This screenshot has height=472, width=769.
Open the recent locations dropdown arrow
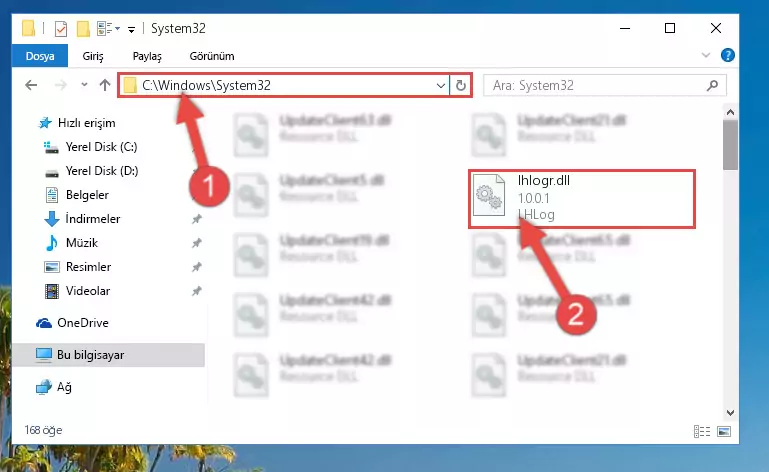click(x=84, y=85)
